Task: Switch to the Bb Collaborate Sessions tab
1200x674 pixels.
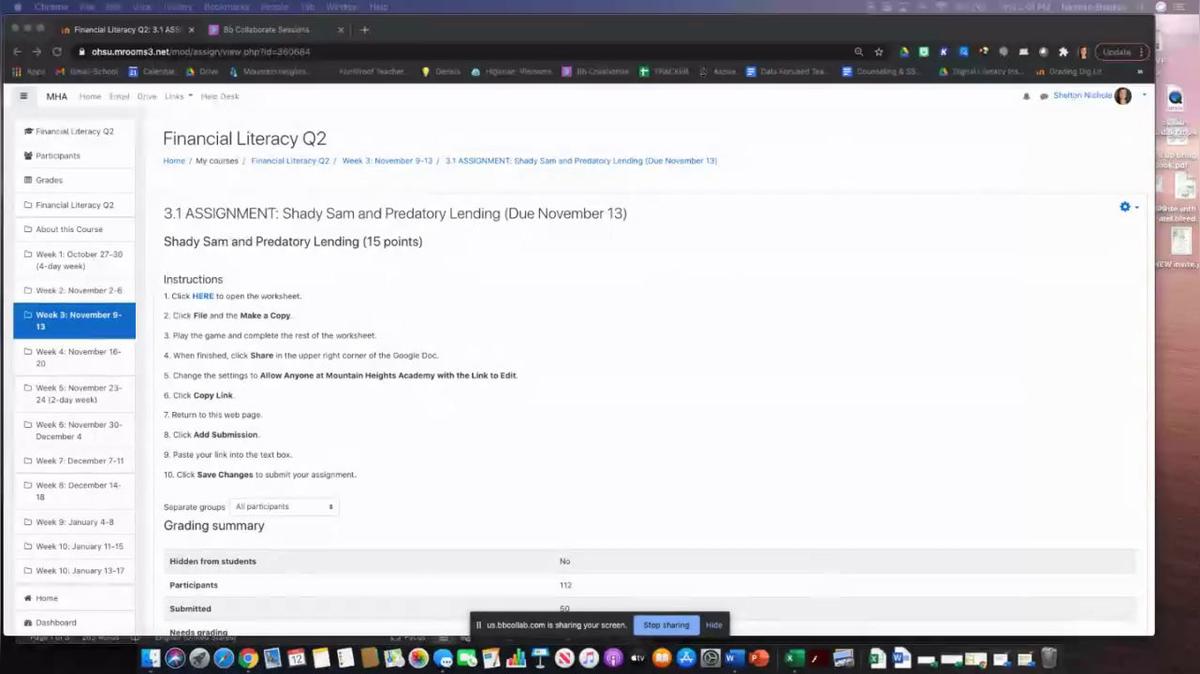Action: [x=266, y=29]
